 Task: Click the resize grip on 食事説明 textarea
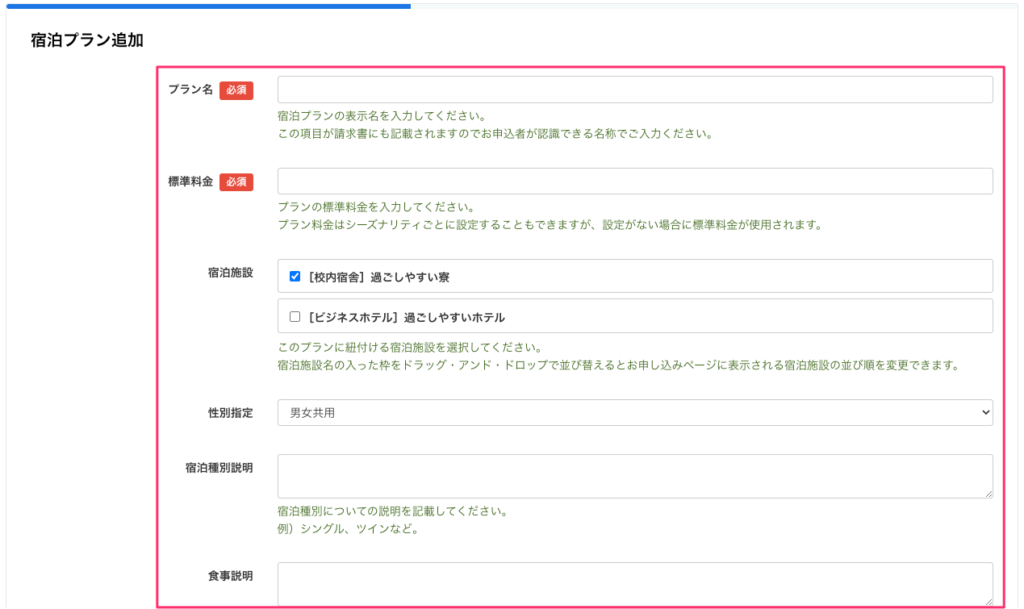(x=988, y=601)
